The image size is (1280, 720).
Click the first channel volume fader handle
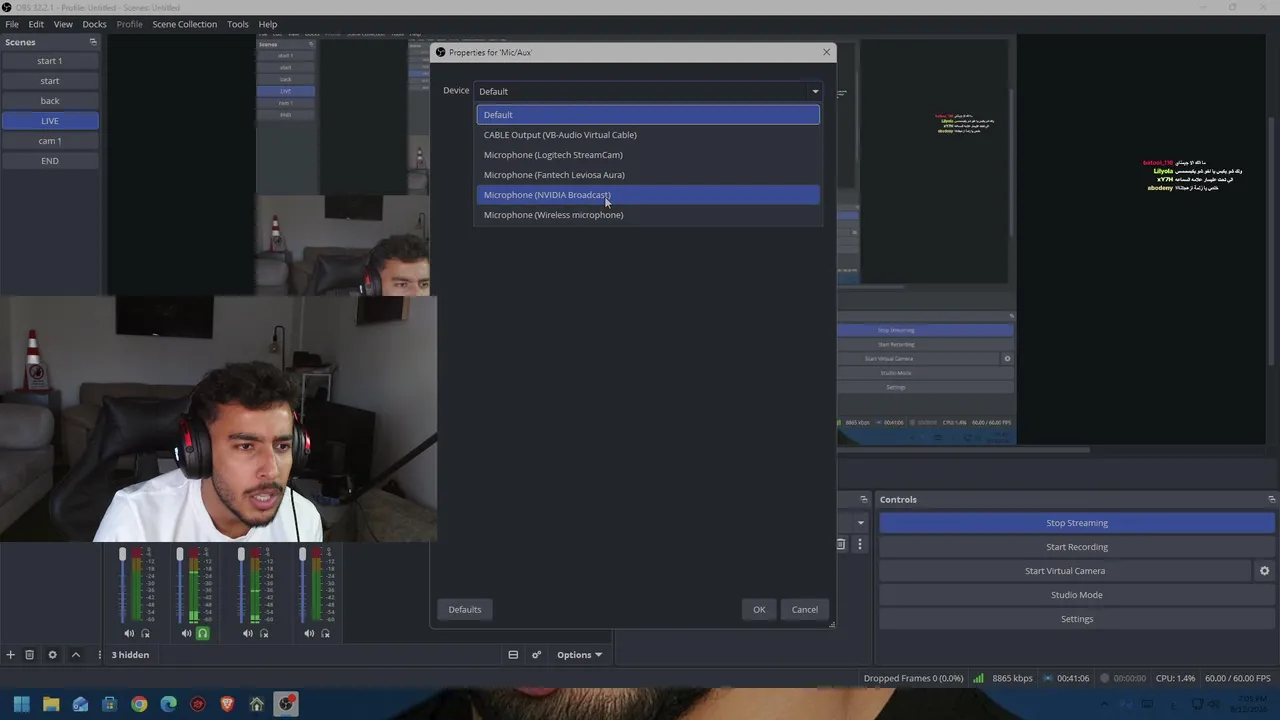click(123, 554)
